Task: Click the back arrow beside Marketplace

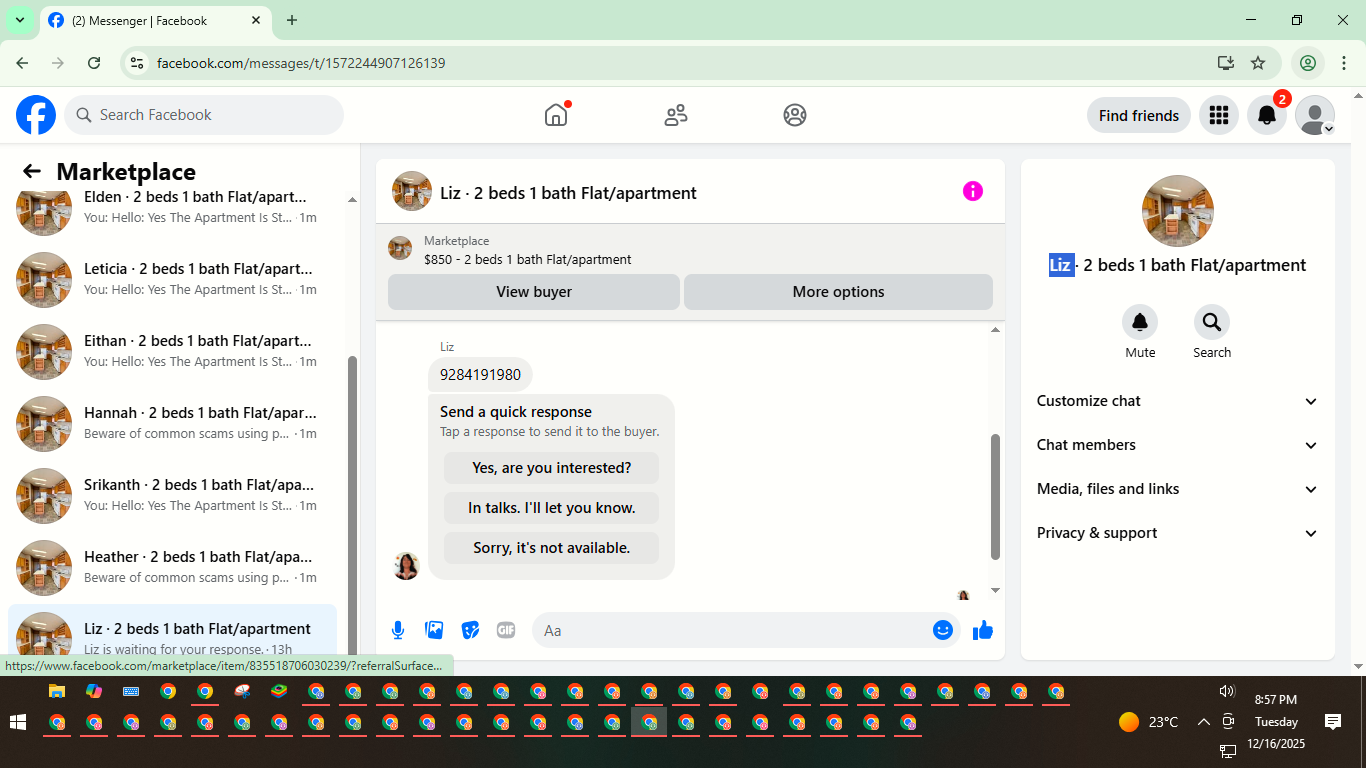Action: pyautogui.click(x=32, y=171)
